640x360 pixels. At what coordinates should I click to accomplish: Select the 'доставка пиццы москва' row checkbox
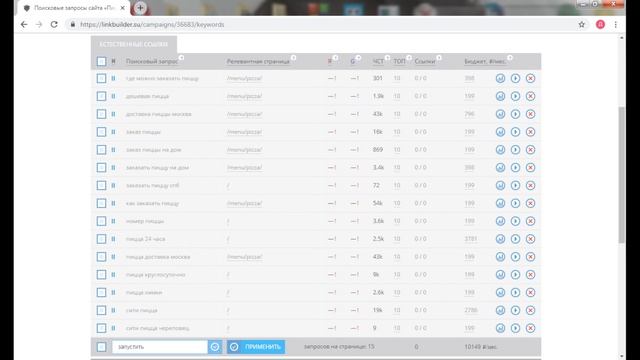point(101,114)
